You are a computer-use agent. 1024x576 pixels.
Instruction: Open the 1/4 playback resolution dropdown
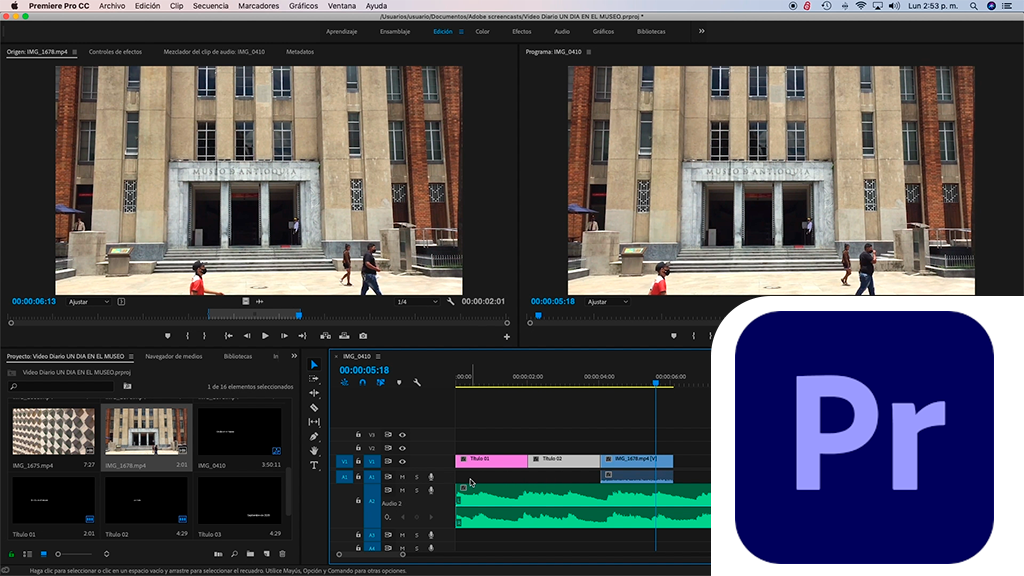pyautogui.click(x=417, y=301)
